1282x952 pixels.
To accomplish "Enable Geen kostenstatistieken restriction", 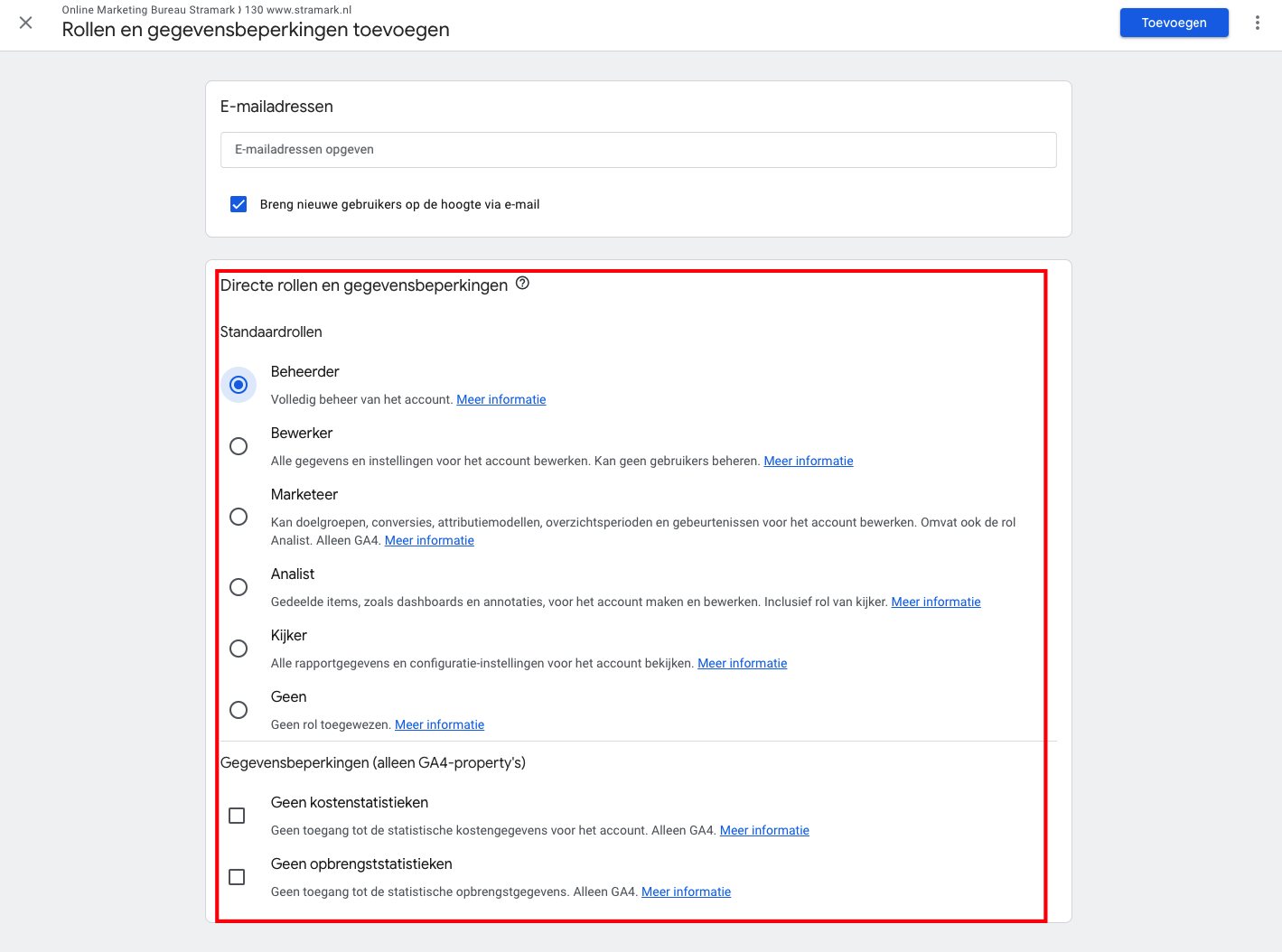I will (x=237, y=816).
